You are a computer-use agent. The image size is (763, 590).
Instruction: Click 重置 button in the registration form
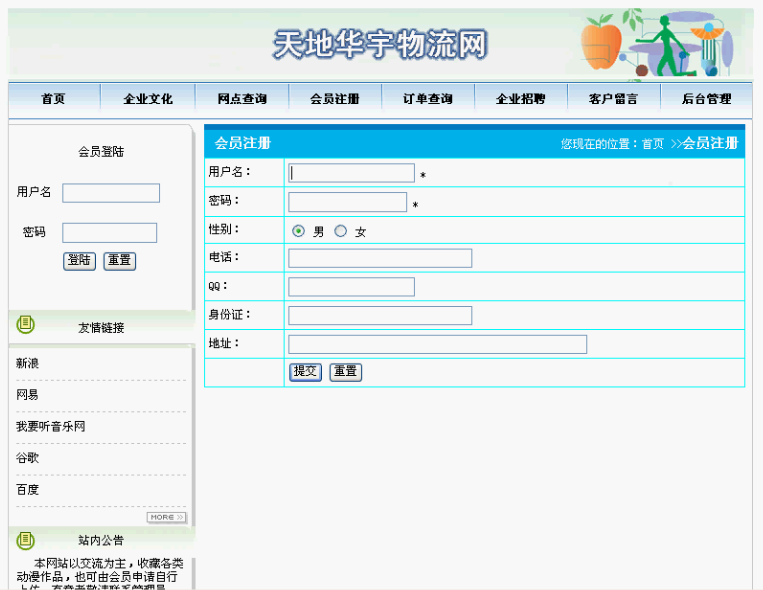pos(346,372)
